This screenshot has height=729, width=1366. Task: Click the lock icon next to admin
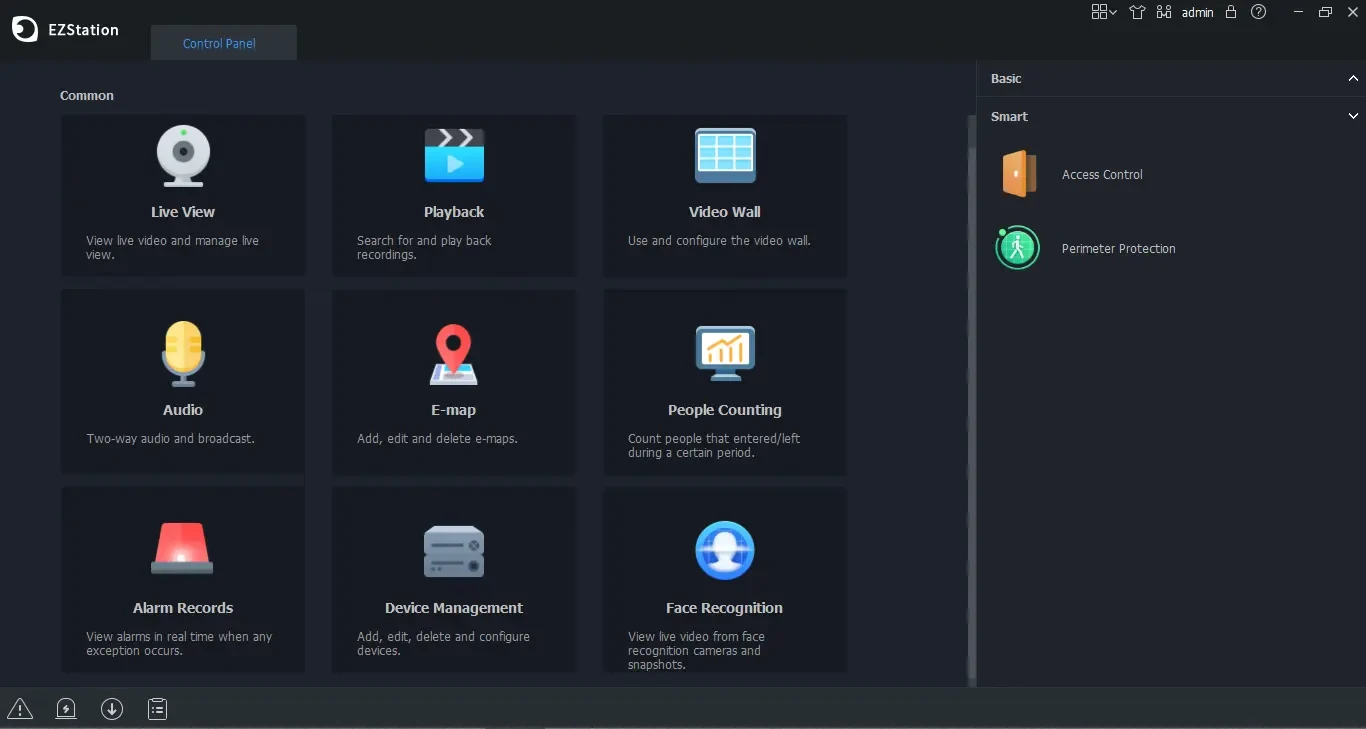[1231, 12]
